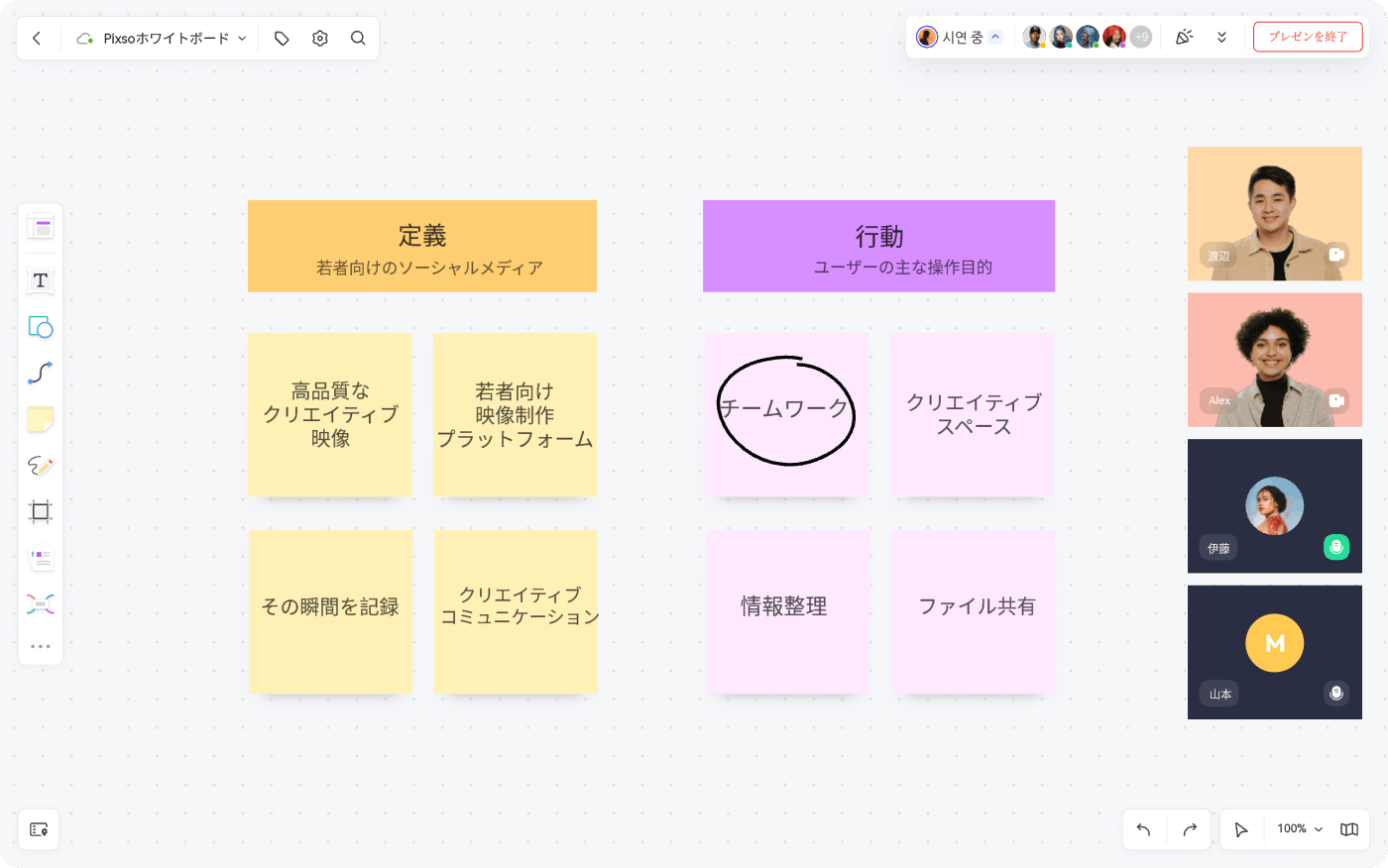Screen dimensions: 1388x868
Task: Open the settings hexagon icon
Action: [x=320, y=39]
